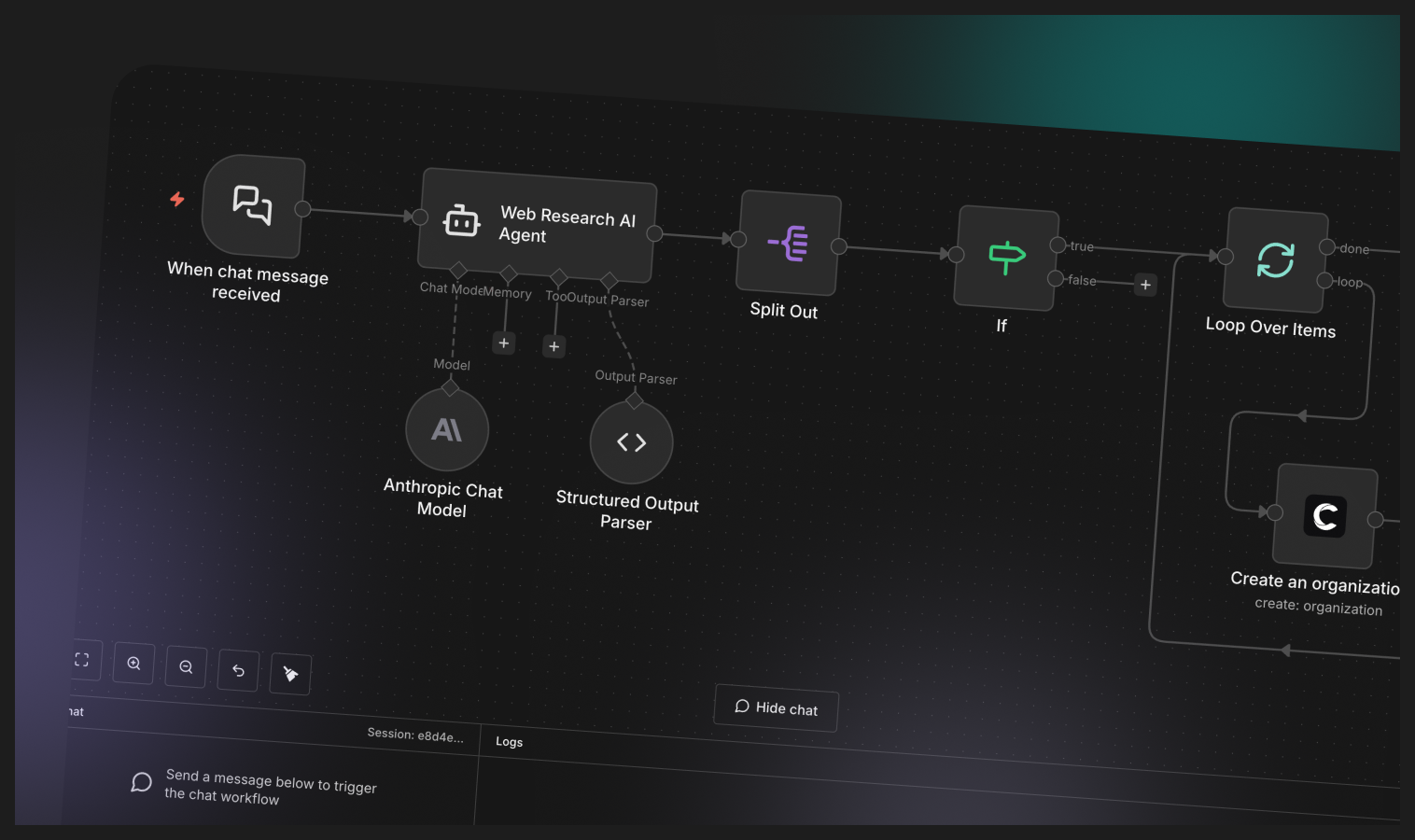Click the If node's true output port
The height and width of the screenshot is (840, 1415).
[1058, 245]
